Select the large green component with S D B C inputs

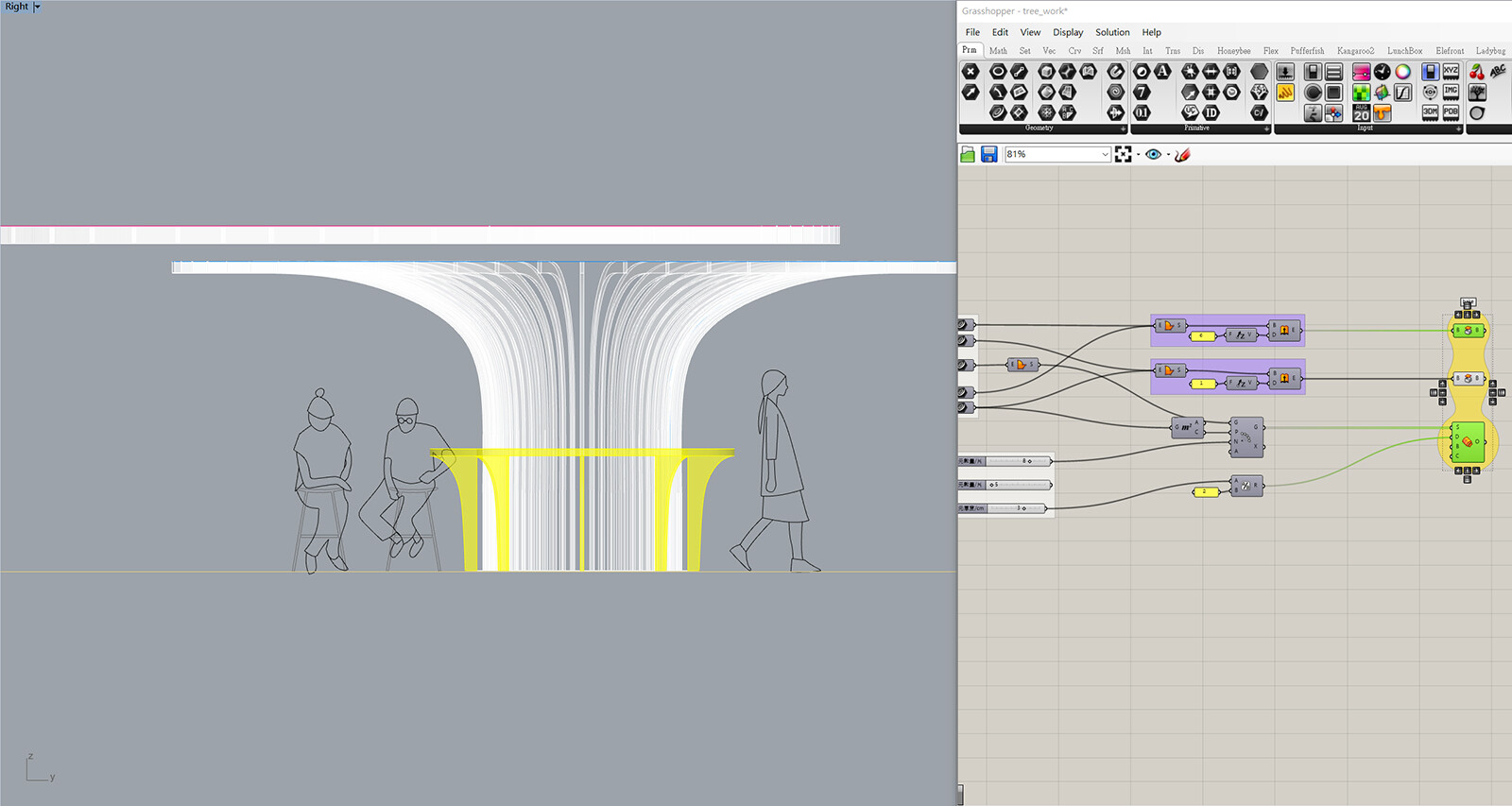tap(1468, 442)
